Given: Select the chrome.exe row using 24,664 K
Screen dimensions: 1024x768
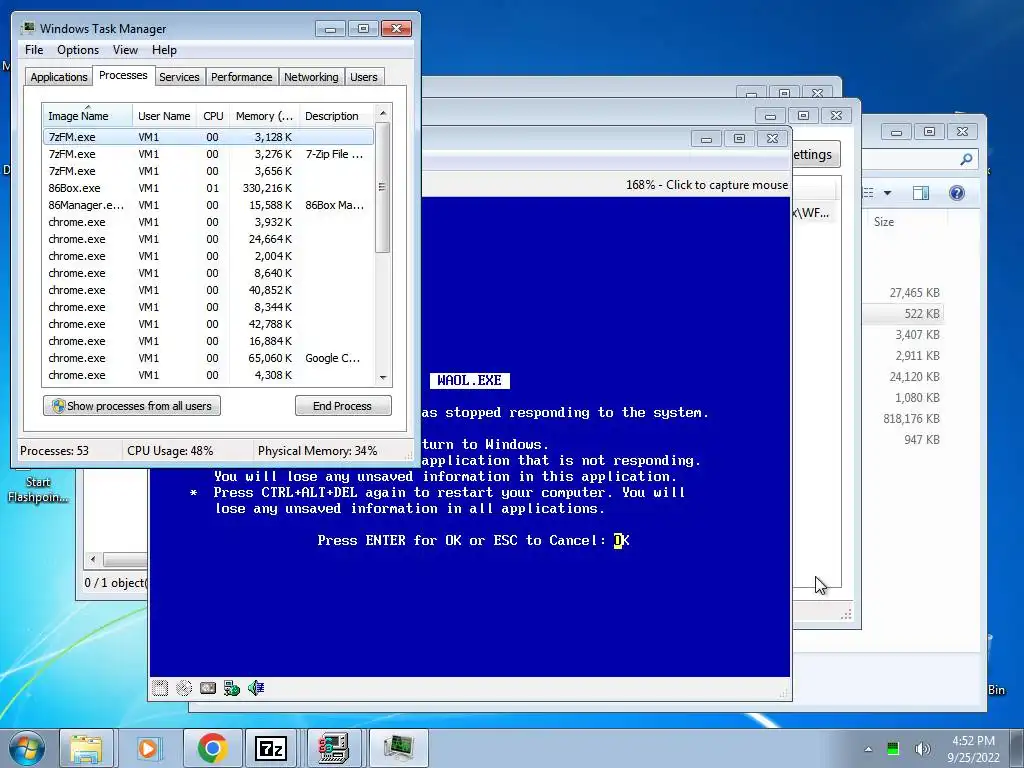Looking at the screenshot, I should (x=208, y=239).
